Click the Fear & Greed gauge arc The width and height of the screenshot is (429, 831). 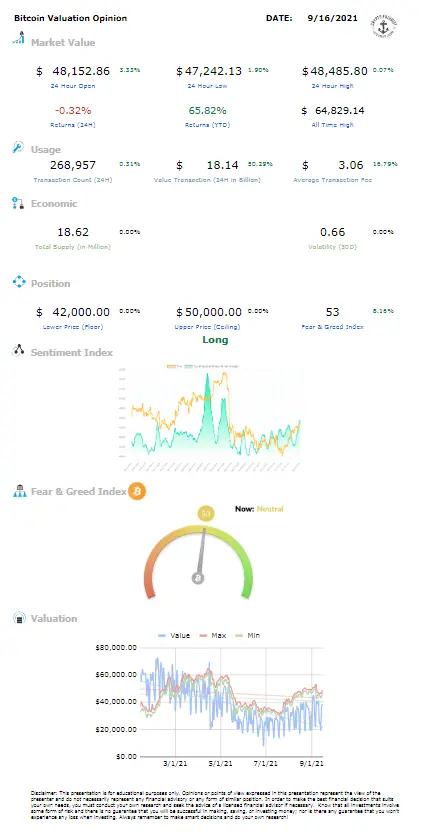click(x=198, y=561)
